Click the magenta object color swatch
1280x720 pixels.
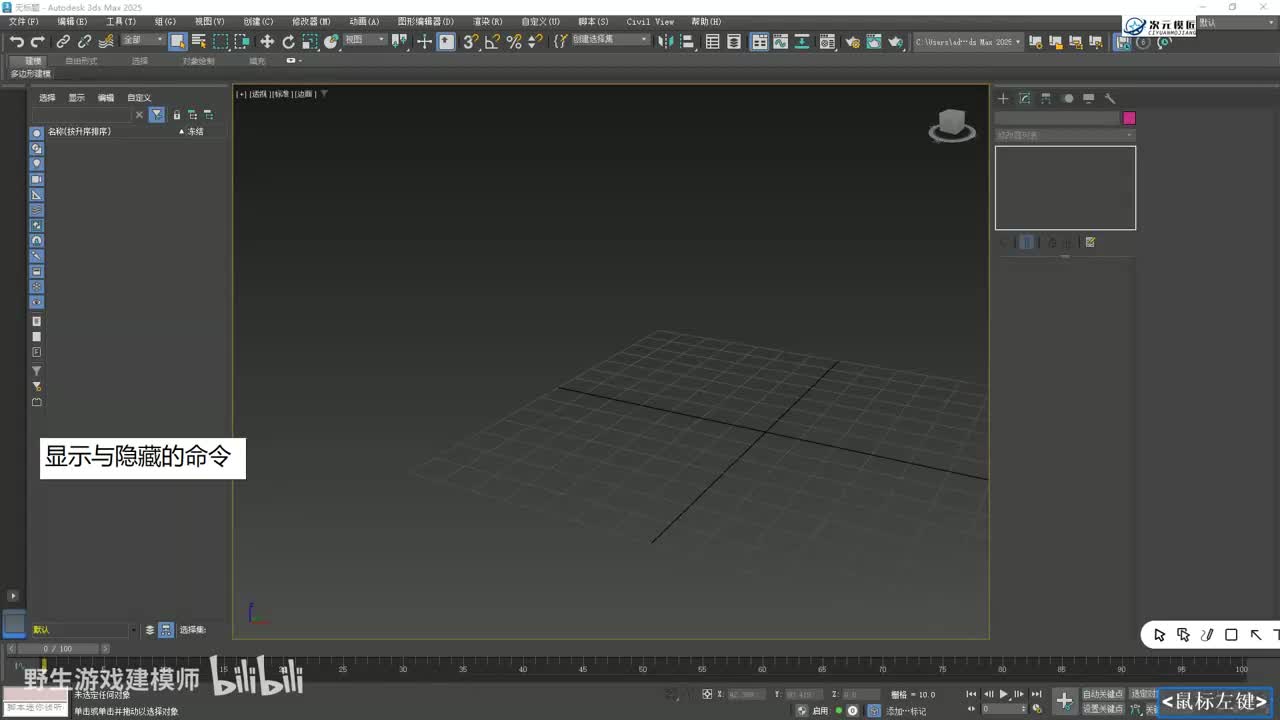1129,118
